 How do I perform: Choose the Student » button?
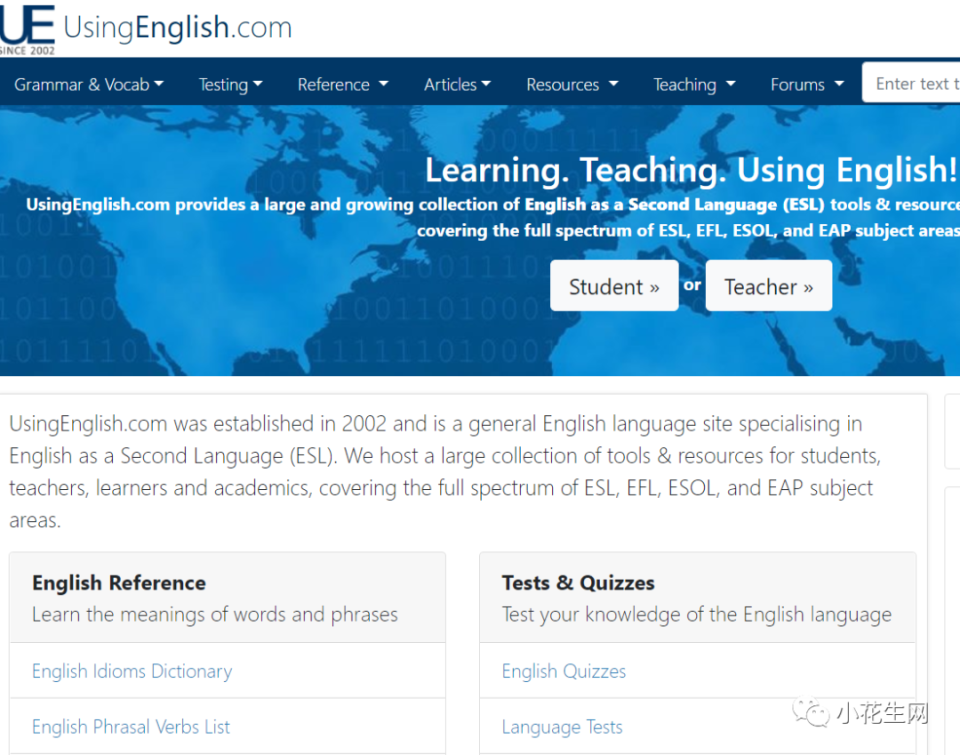(614, 286)
